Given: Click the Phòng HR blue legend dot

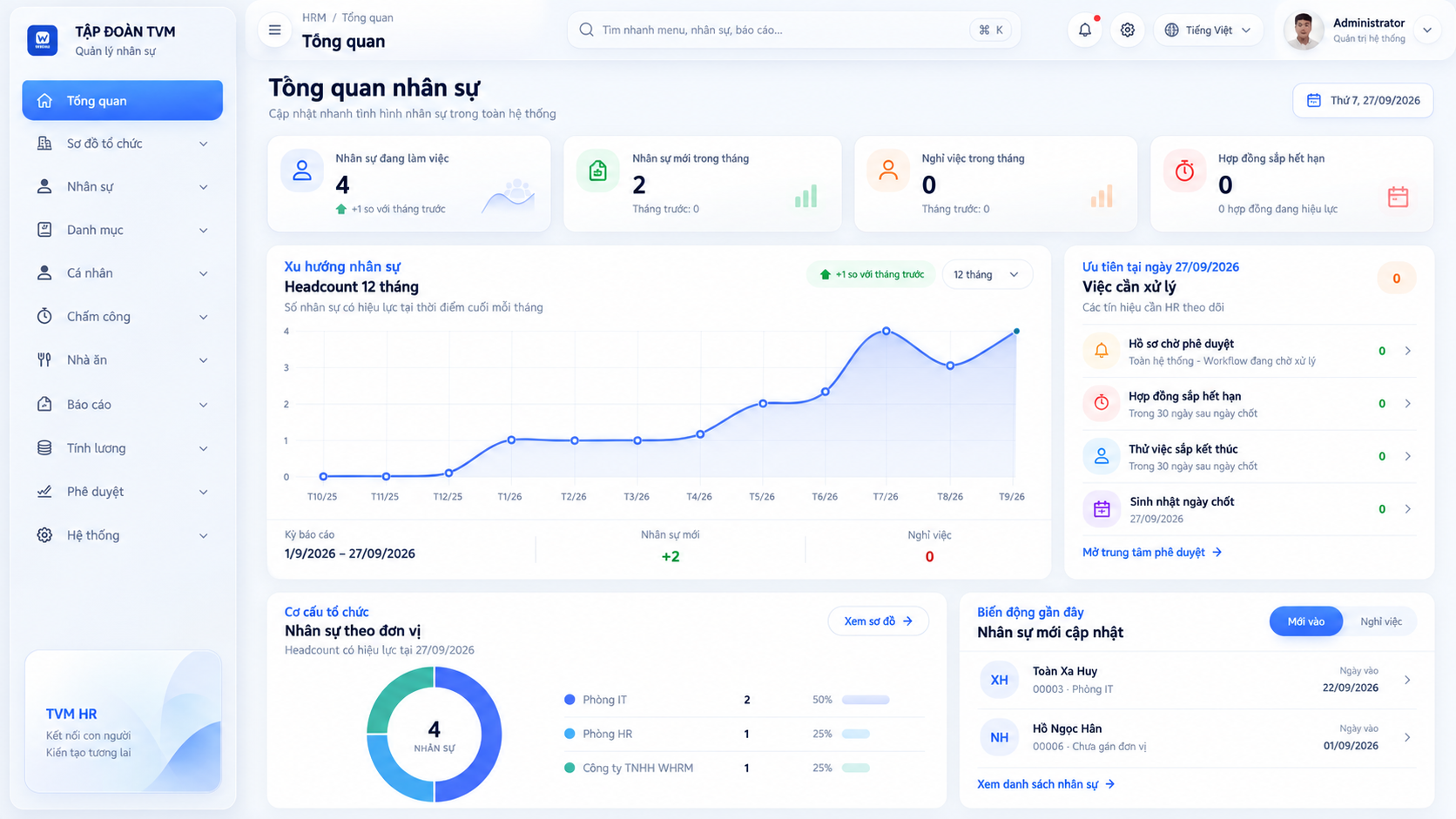Looking at the screenshot, I should (570, 734).
